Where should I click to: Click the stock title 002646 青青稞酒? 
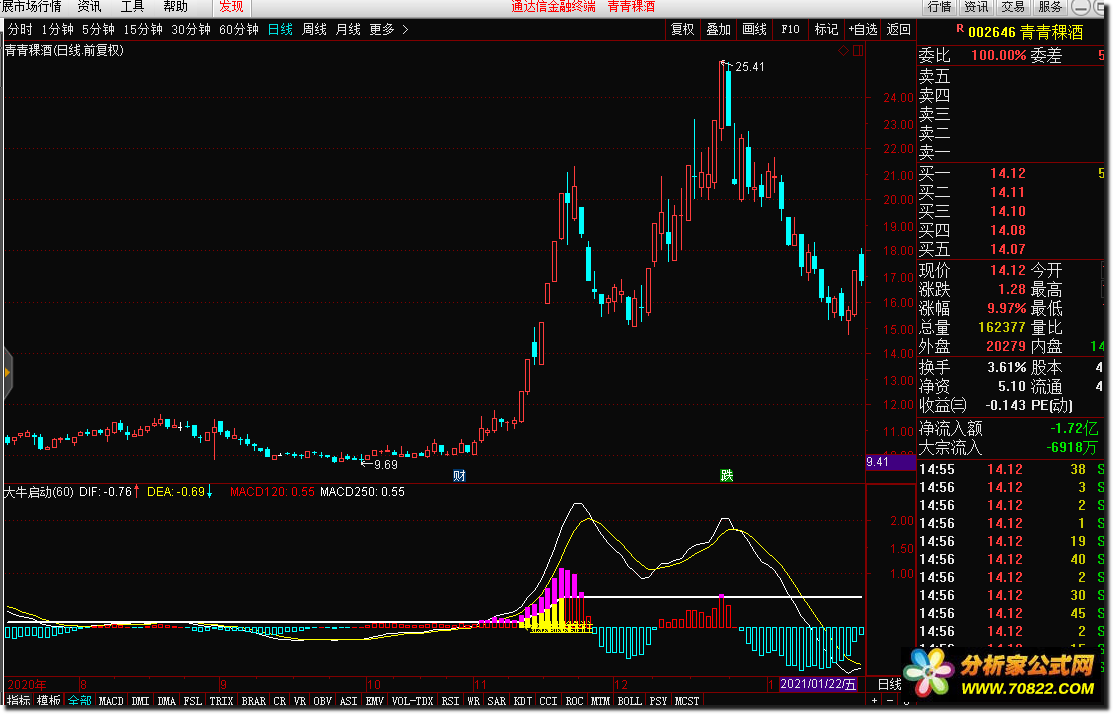[1025, 32]
